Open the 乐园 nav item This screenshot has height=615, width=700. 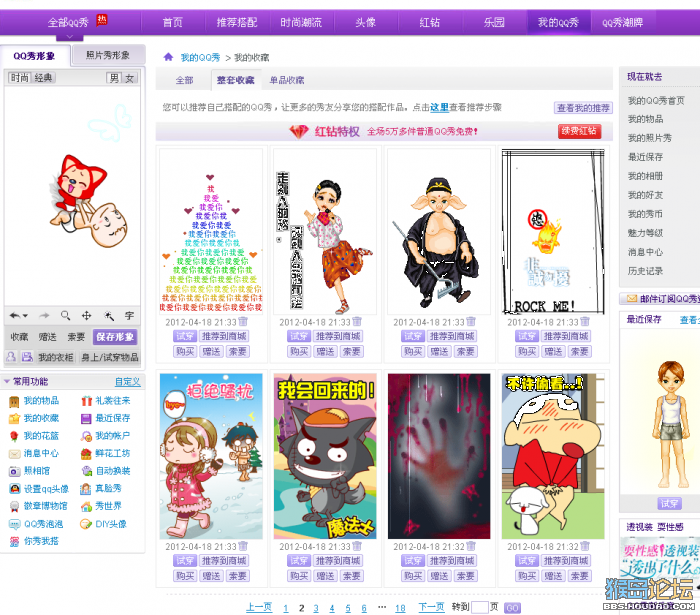[494, 22]
